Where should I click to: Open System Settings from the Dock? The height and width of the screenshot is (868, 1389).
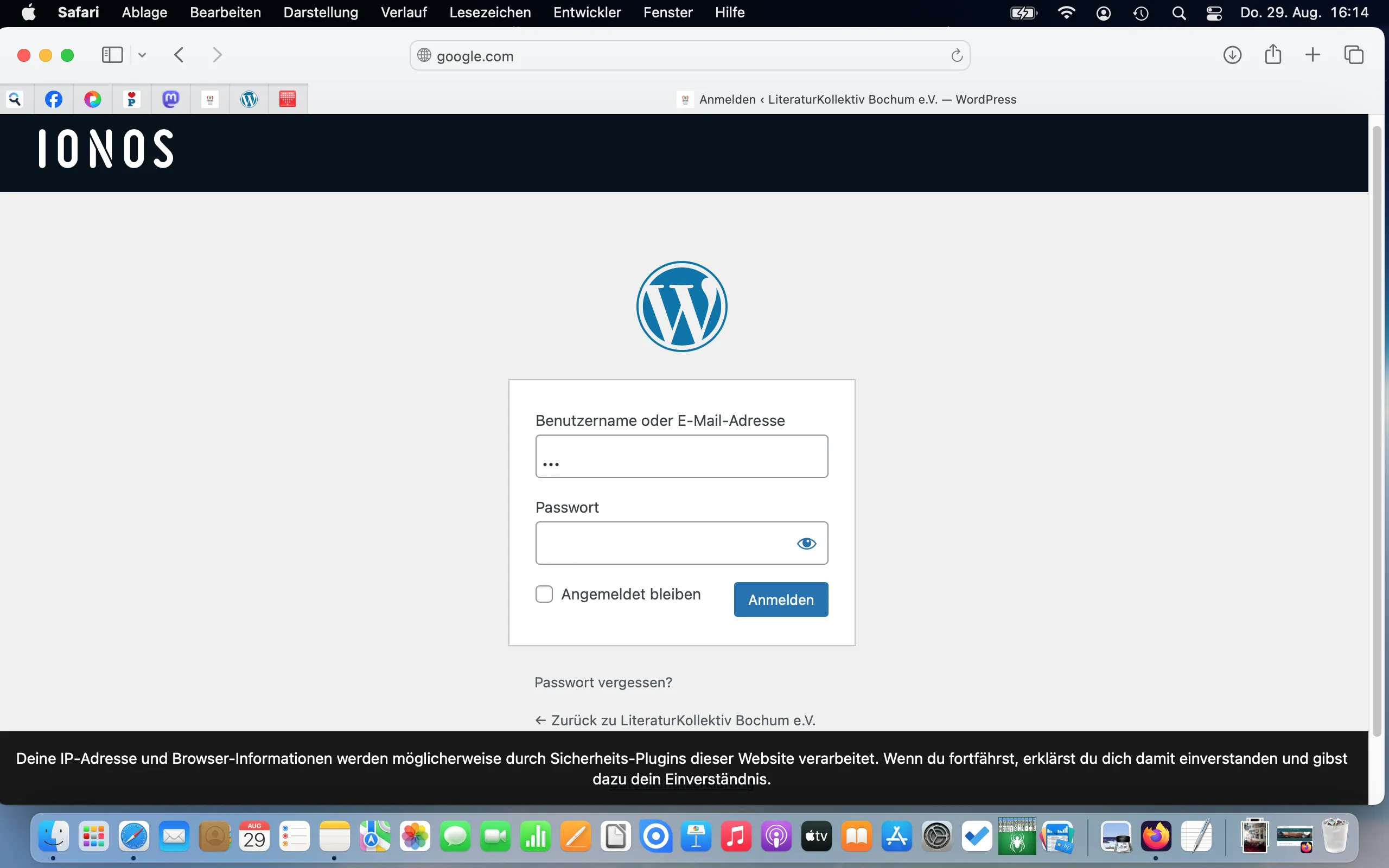point(936,837)
